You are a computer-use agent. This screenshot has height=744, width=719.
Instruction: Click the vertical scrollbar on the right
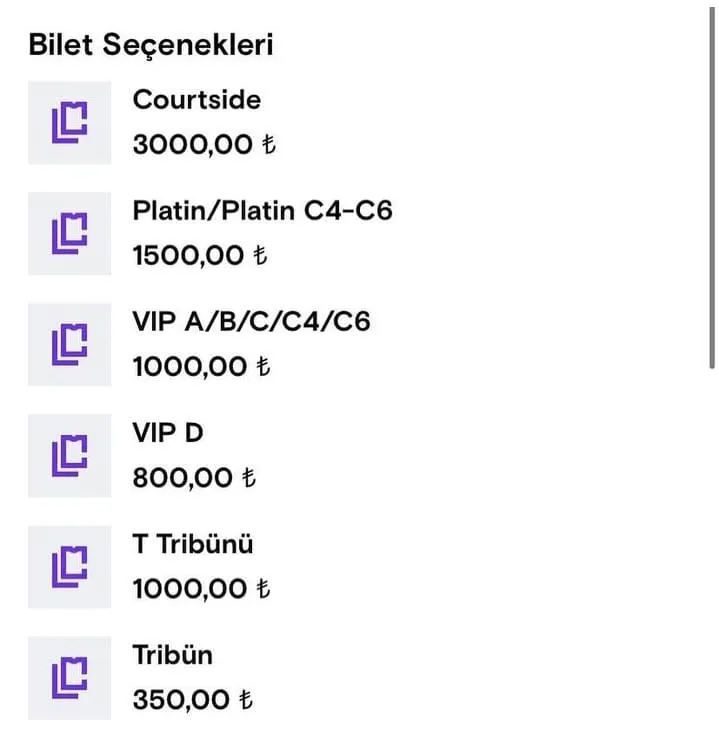[x=712, y=190]
